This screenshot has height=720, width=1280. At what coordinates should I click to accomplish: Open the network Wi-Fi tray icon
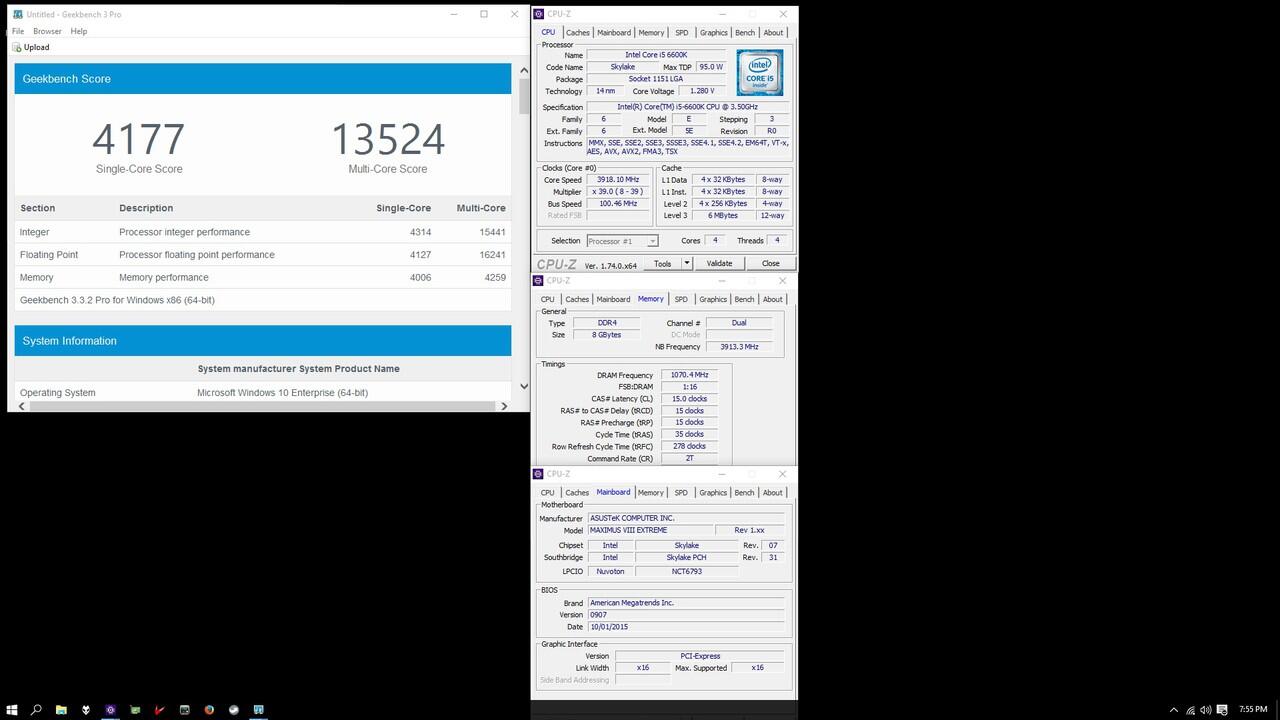click(1190, 710)
